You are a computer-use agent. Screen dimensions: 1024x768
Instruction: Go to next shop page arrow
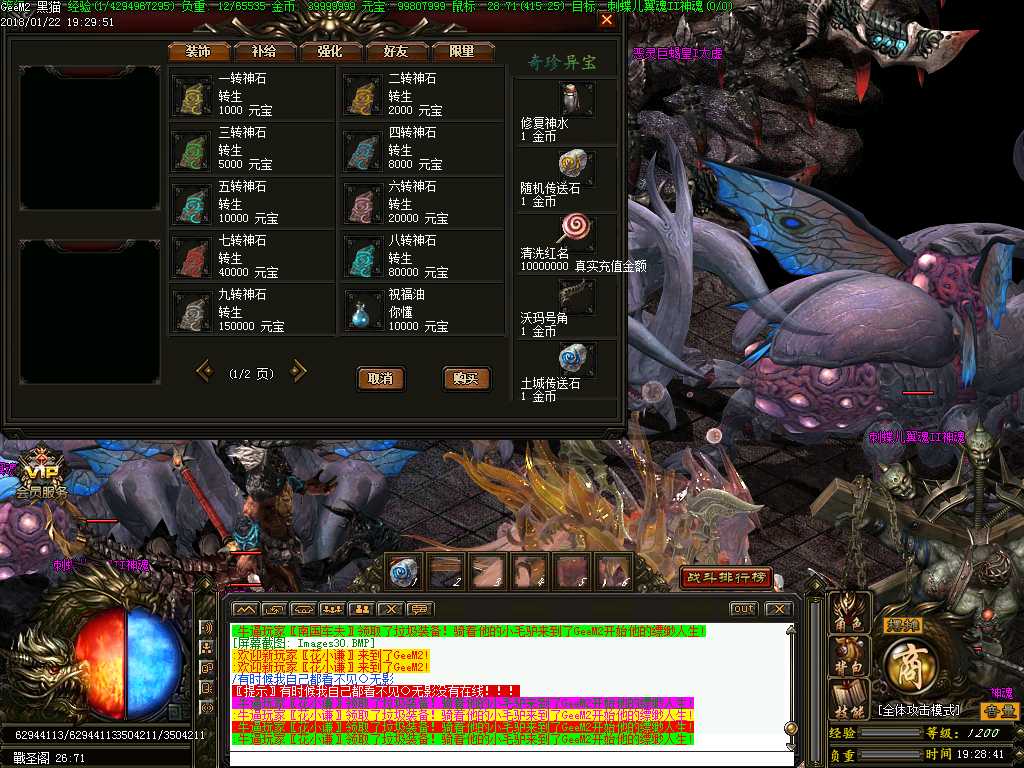coord(297,372)
